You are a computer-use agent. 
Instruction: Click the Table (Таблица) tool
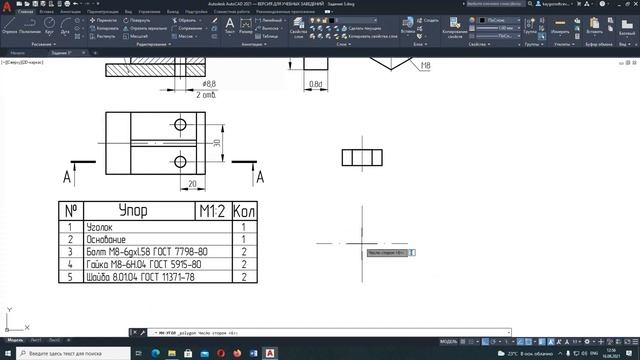coord(267,36)
